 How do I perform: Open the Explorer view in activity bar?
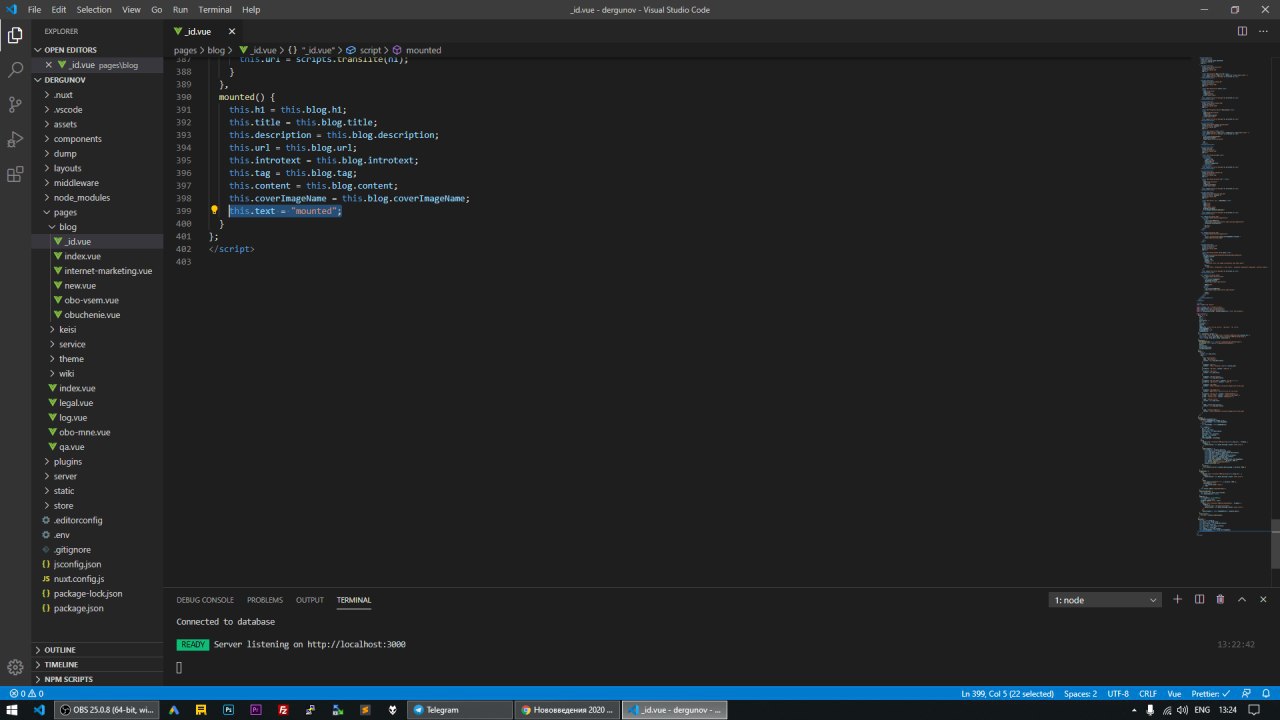(15, 36)
